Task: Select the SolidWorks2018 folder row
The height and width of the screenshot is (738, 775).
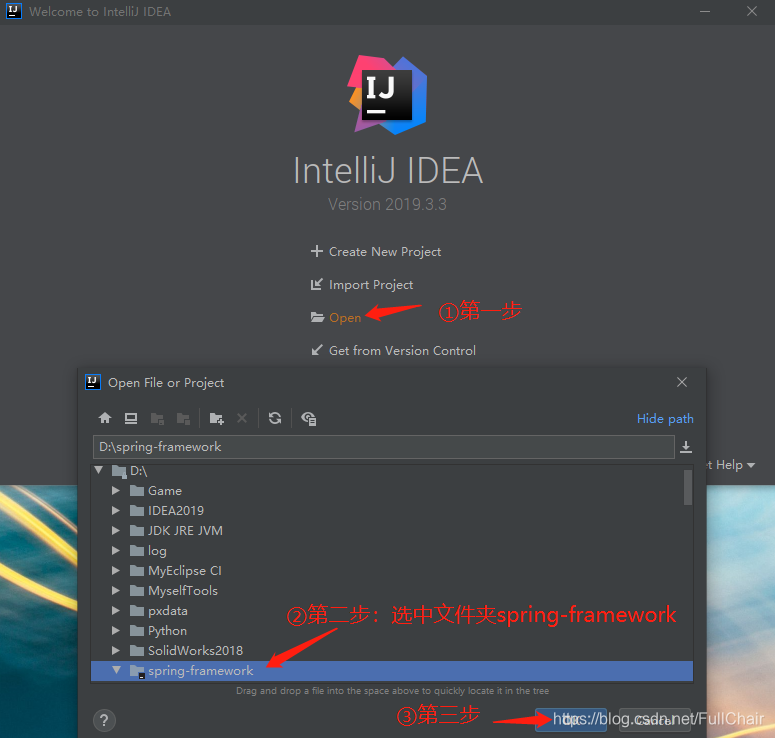Action: pos(392,651)
